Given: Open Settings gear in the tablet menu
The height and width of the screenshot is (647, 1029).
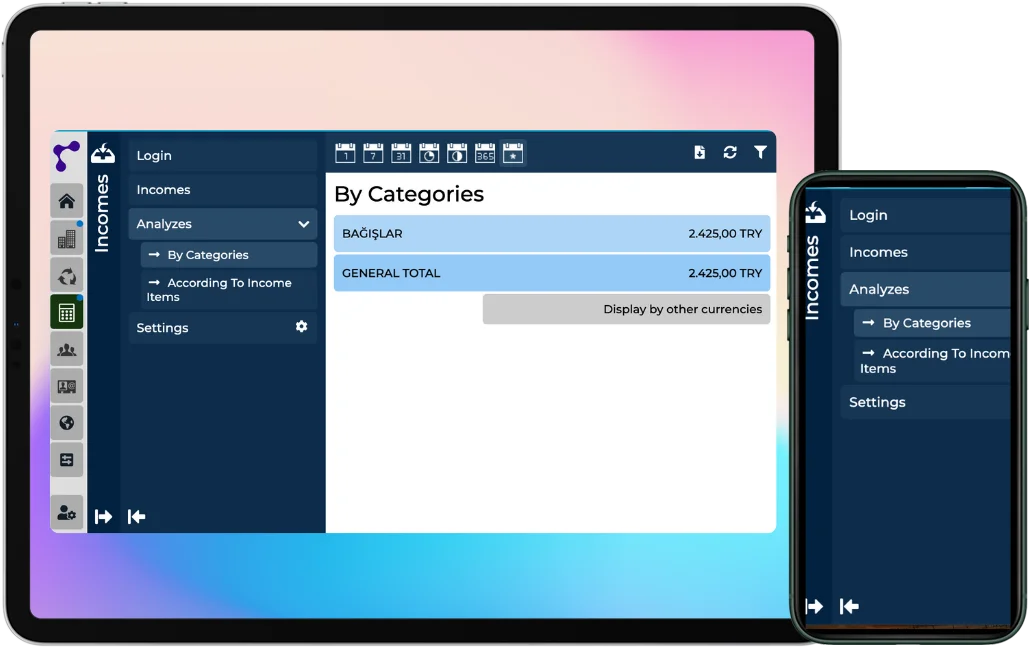Looking at the screenshot, I should [x=301, y=327].
